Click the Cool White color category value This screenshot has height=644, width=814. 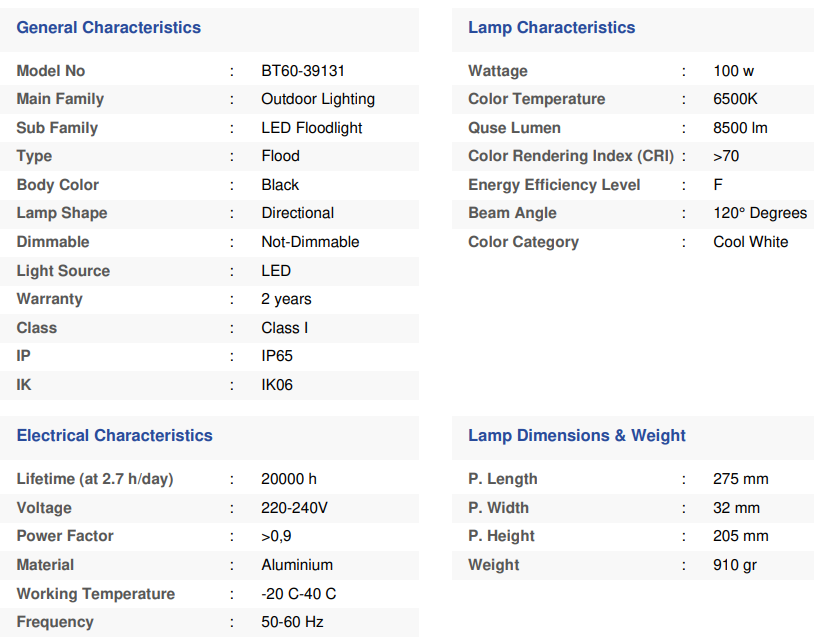coord(750,242)
